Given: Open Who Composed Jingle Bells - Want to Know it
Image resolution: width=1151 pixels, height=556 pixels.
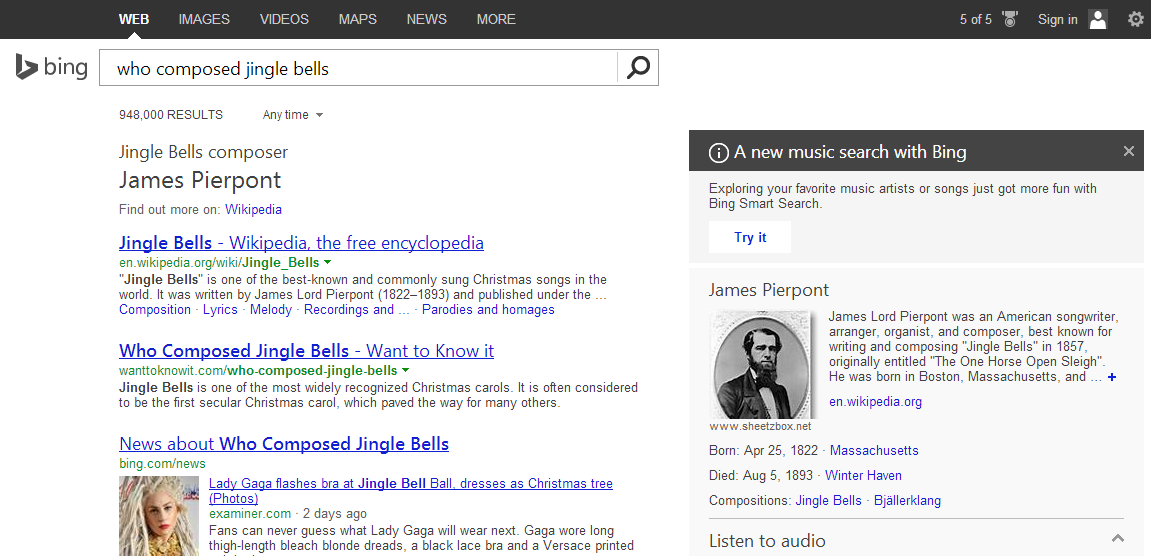Looking at the screenshot, I should 306,350.
